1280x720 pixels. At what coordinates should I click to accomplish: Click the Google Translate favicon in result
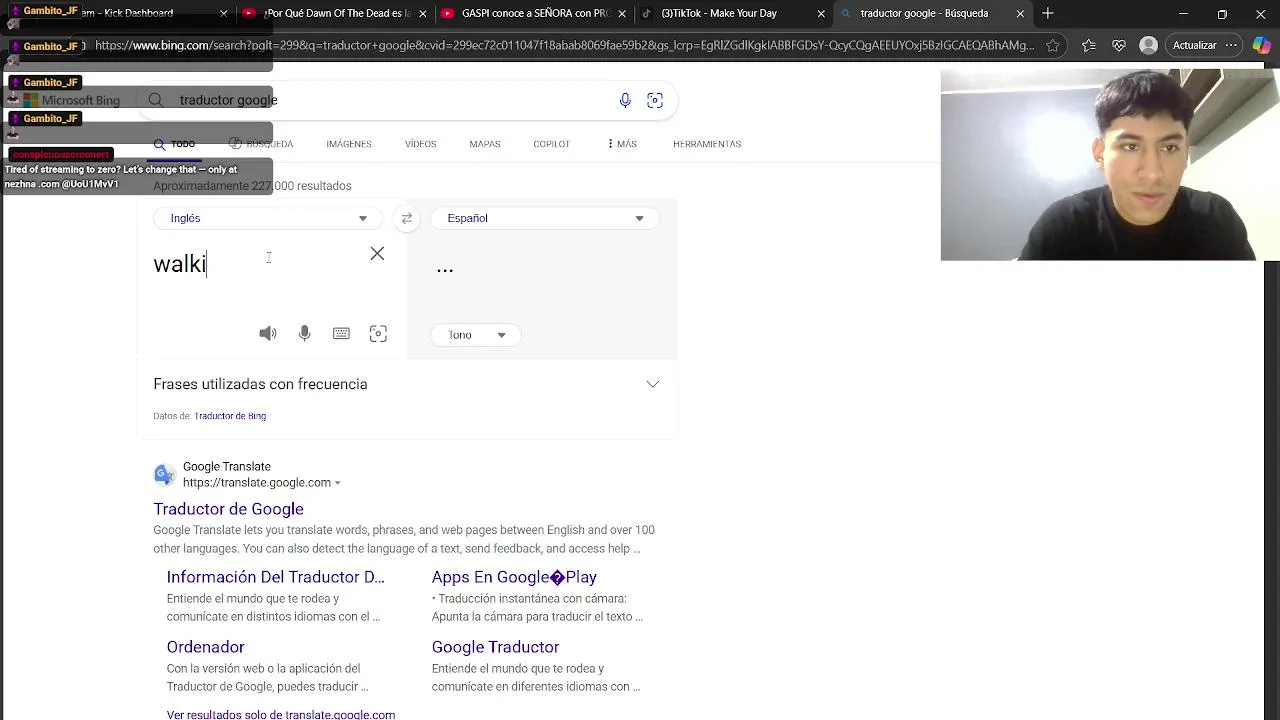point(164,474)
